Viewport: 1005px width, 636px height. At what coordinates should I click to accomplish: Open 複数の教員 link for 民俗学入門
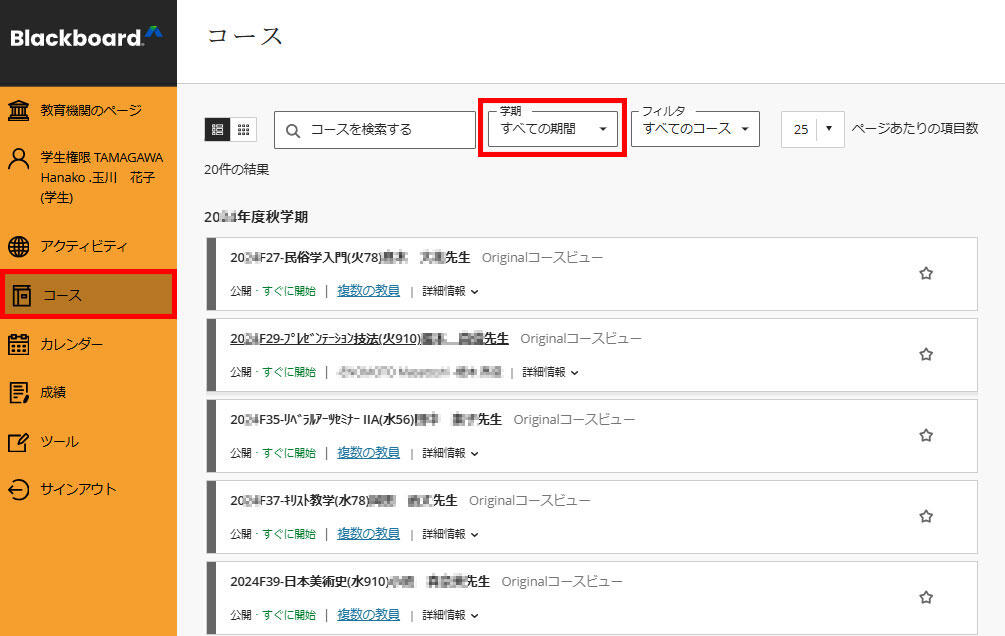tap(369, 290)
